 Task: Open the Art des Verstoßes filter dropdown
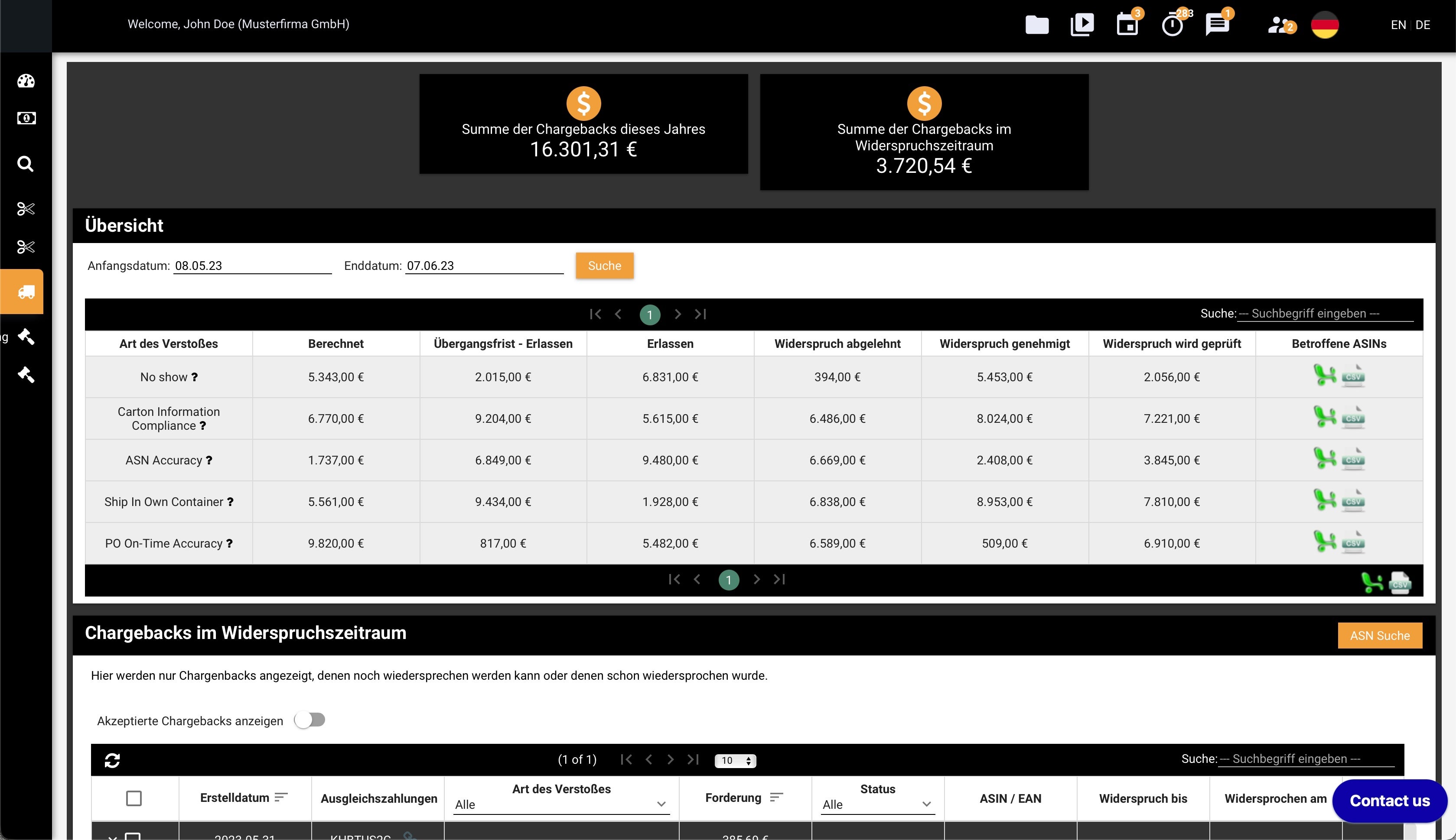pos(561,804)
